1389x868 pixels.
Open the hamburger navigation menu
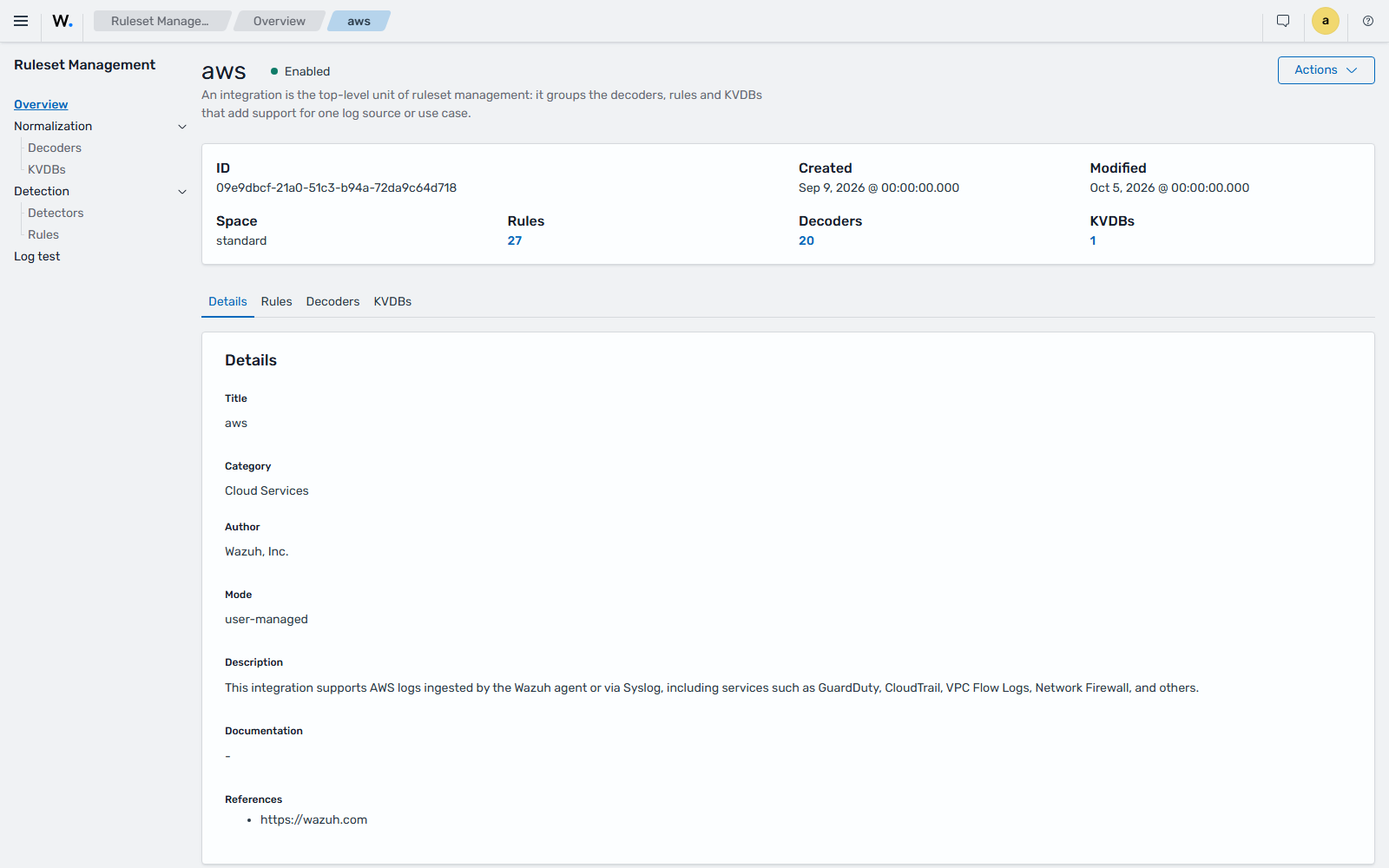point(21,21)
